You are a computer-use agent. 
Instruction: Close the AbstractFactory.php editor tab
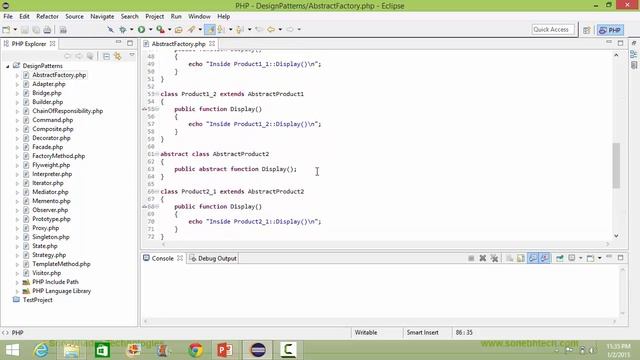tap(212, 43)
